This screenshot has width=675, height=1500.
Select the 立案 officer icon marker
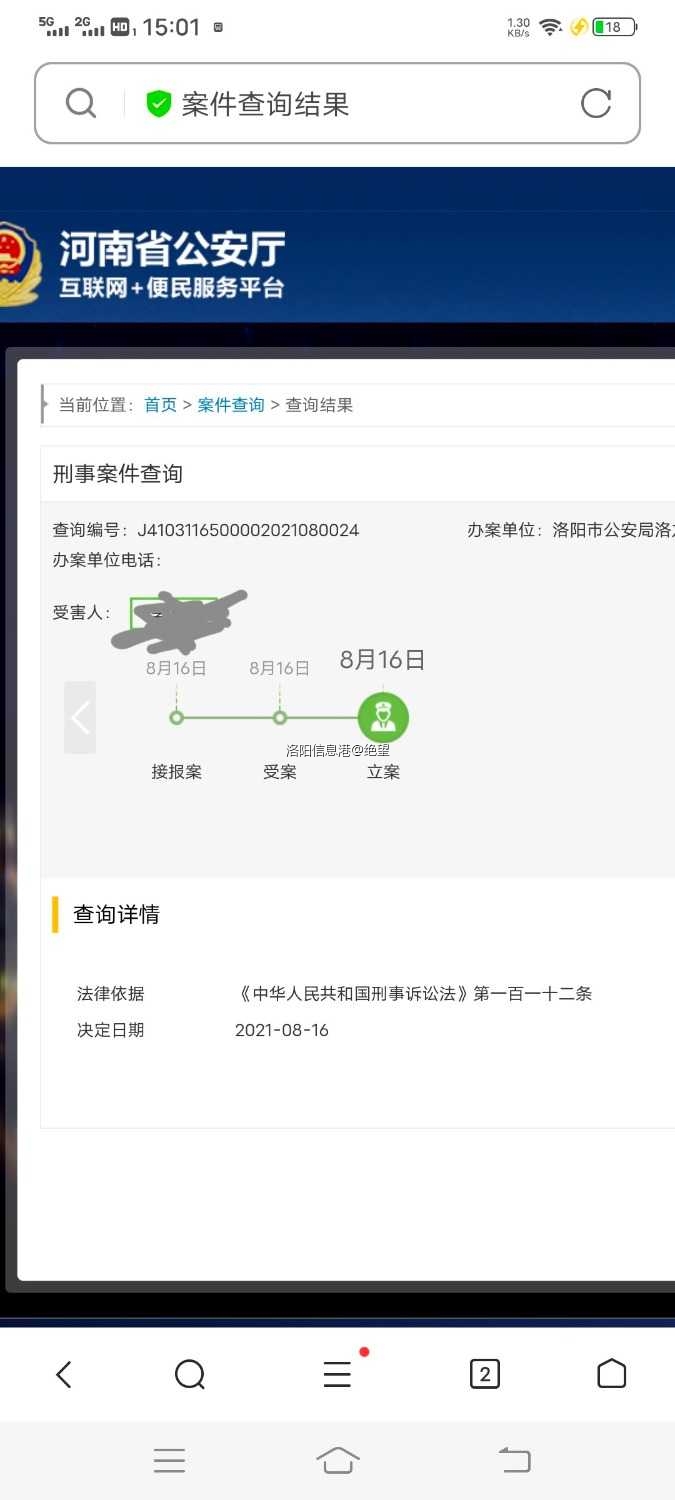click(383, 717)
